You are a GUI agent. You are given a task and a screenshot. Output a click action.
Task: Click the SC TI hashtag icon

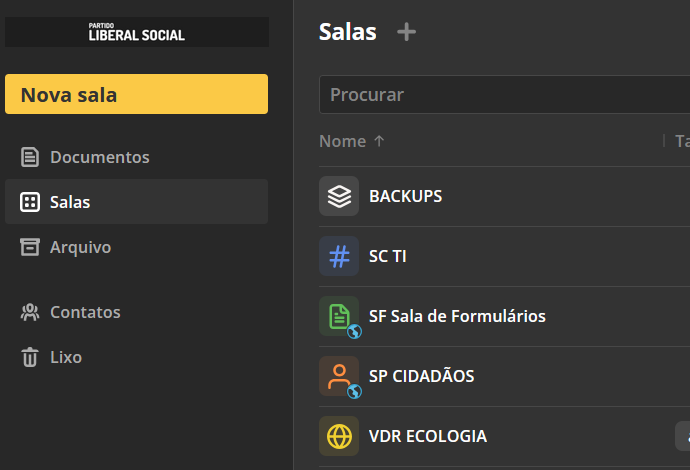click(x=339, y=256)
